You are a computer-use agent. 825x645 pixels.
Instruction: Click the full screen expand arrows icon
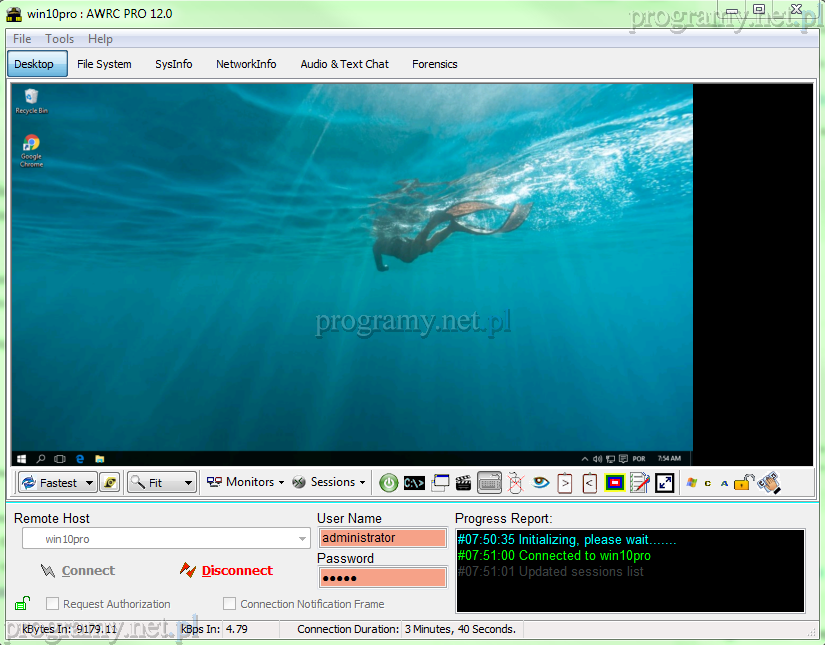coord(665,483)
